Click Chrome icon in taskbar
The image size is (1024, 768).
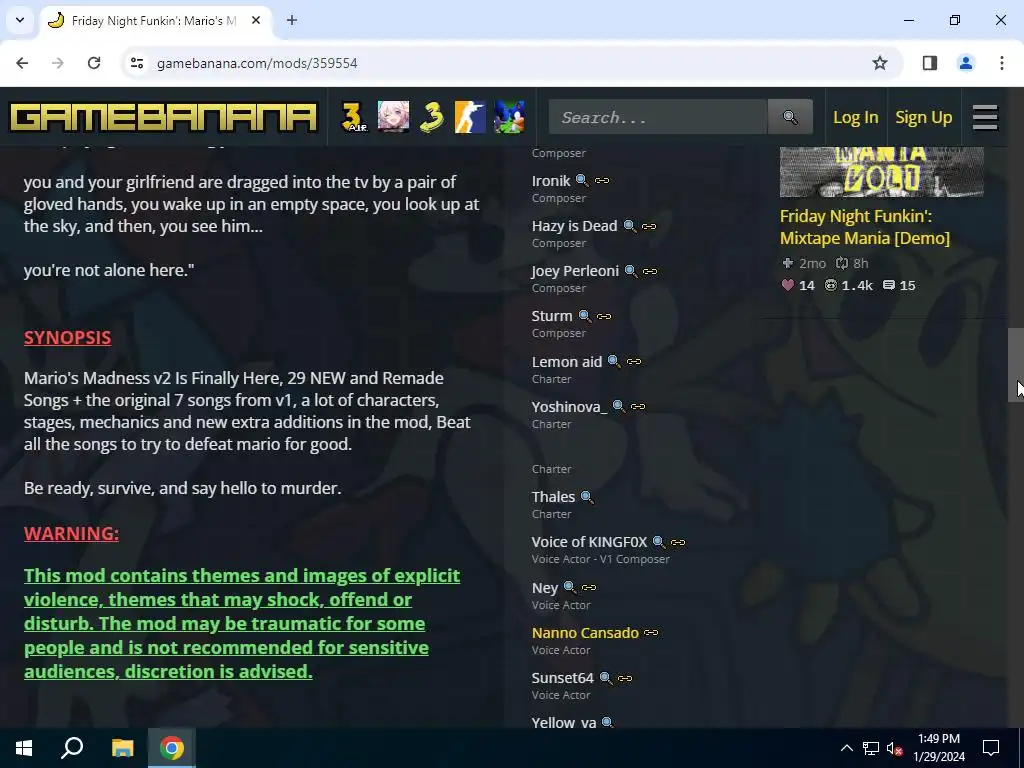point(172,748)
